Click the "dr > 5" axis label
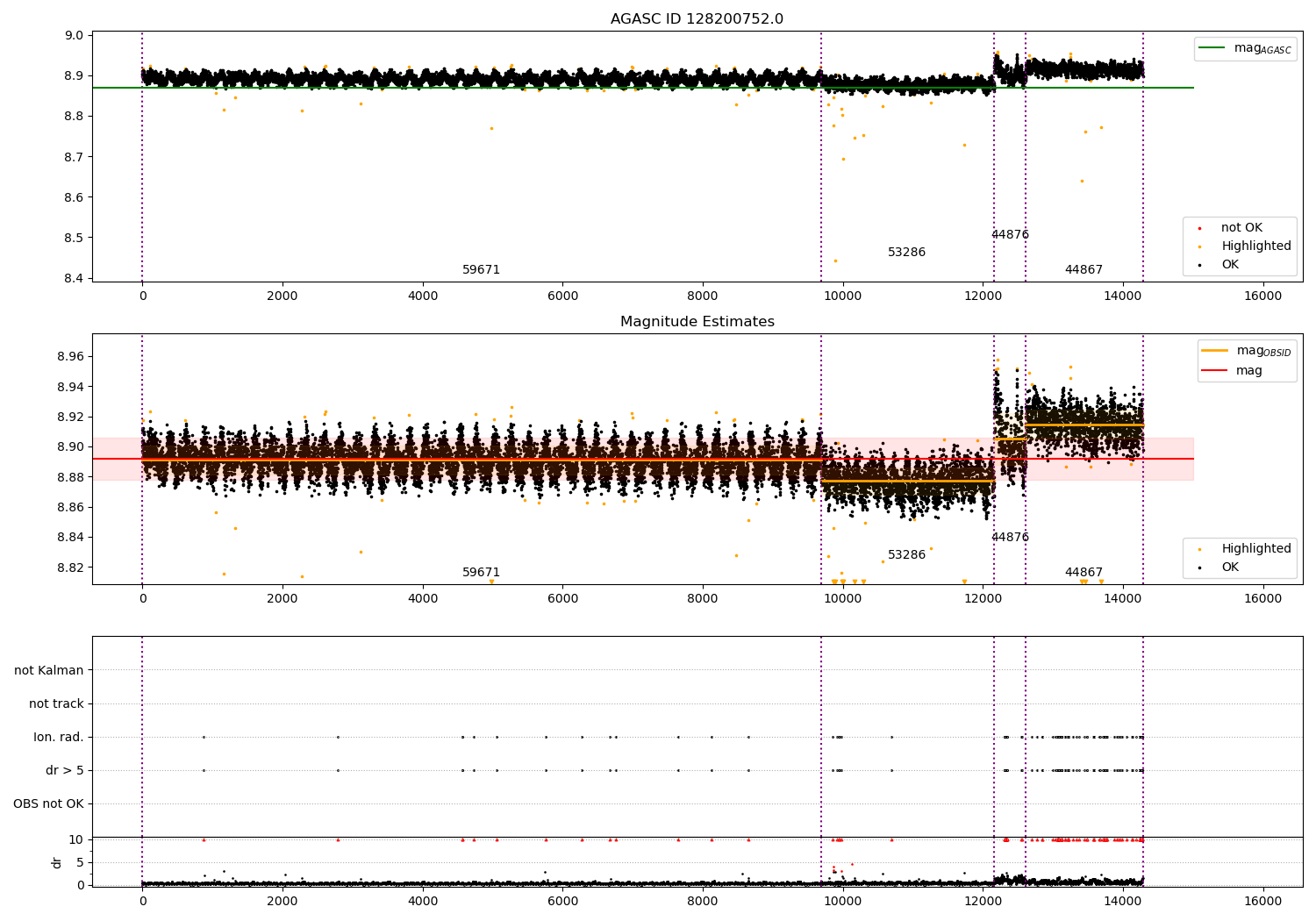Viewport: 1316px width, 921px height. [x=65, y=771]
